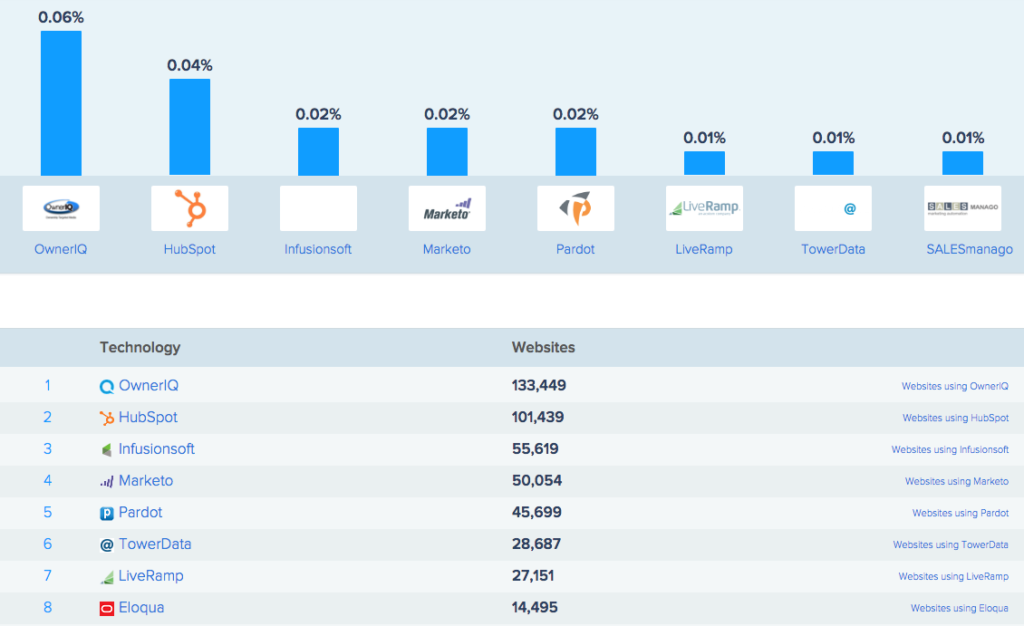The height and width of the screenshot is (626, 1024).
Task: Click the website count 28,687
Action: pyautogui.click(x=536, y=544)
